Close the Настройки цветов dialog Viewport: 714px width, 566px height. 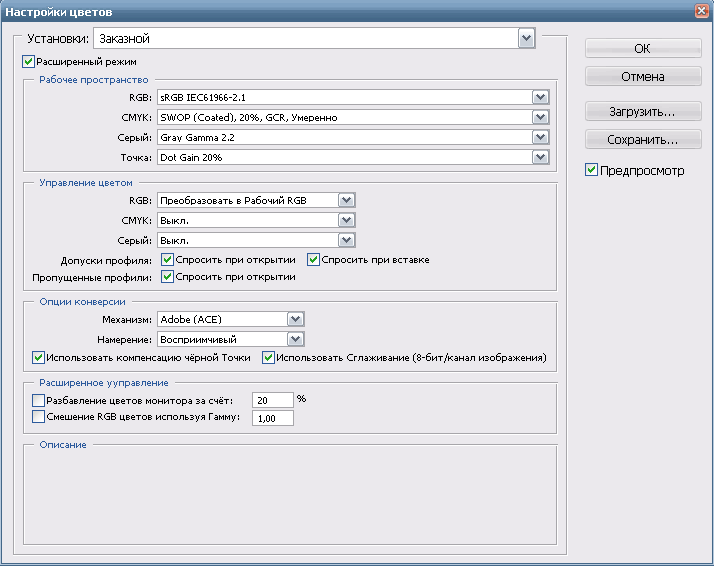coord(702,11)
